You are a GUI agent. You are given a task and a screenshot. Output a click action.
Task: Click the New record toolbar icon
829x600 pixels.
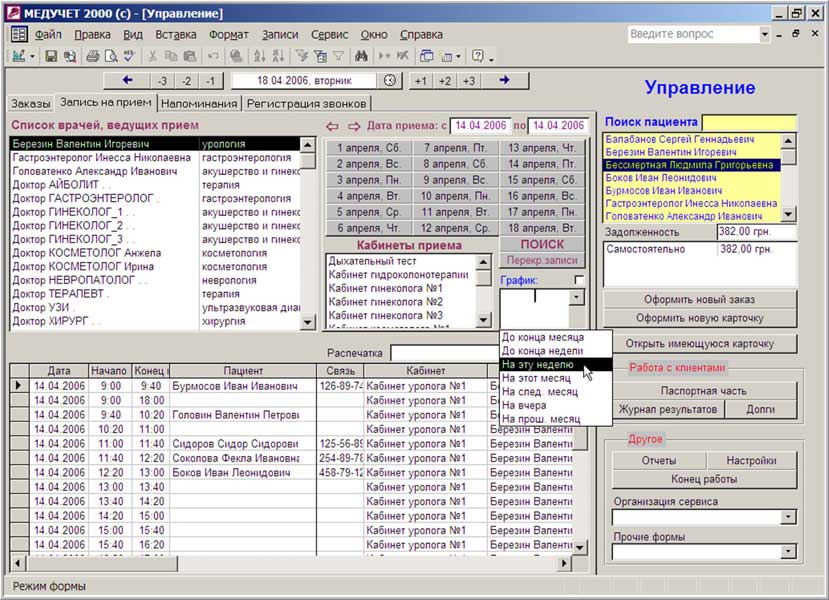point(384,56)
